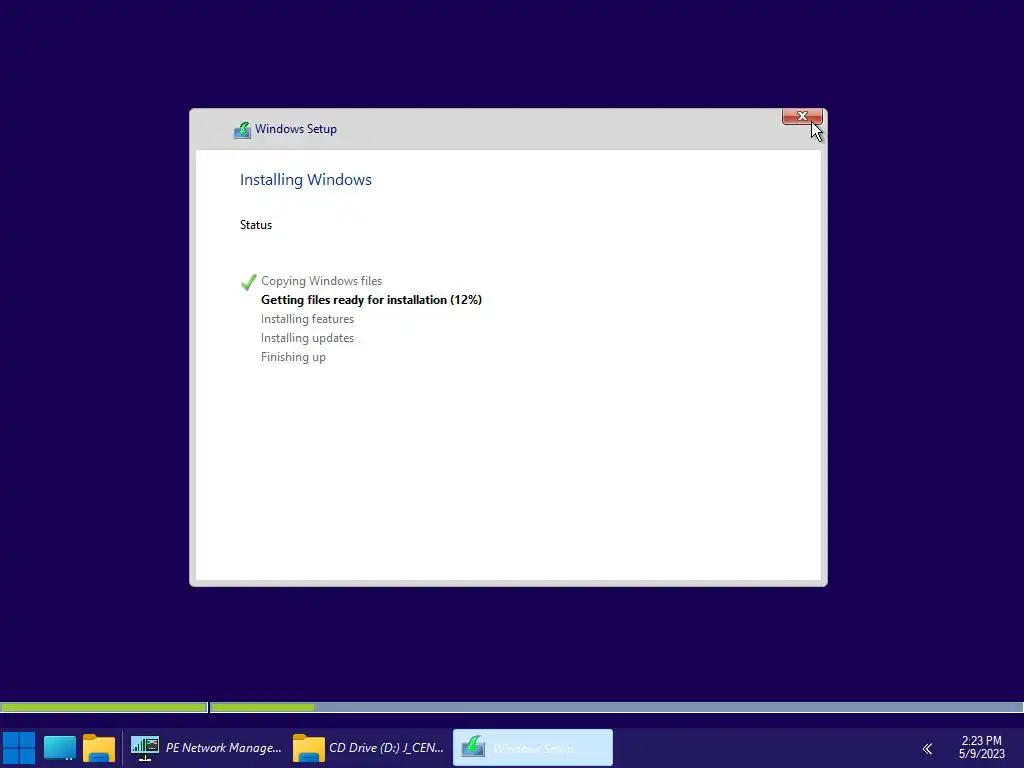
Task: Expand the system tray chevron
Action: pos(927,748)
